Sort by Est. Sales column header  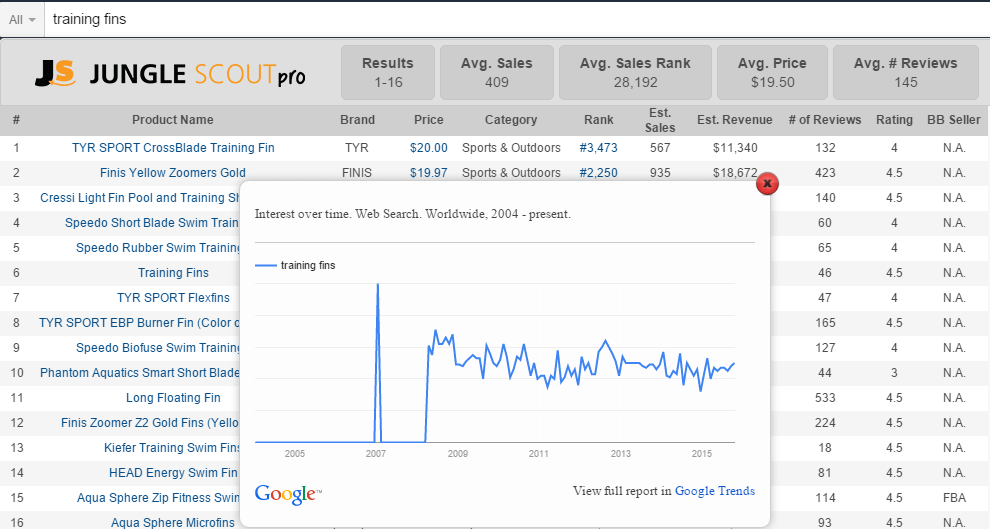[660, 120]
